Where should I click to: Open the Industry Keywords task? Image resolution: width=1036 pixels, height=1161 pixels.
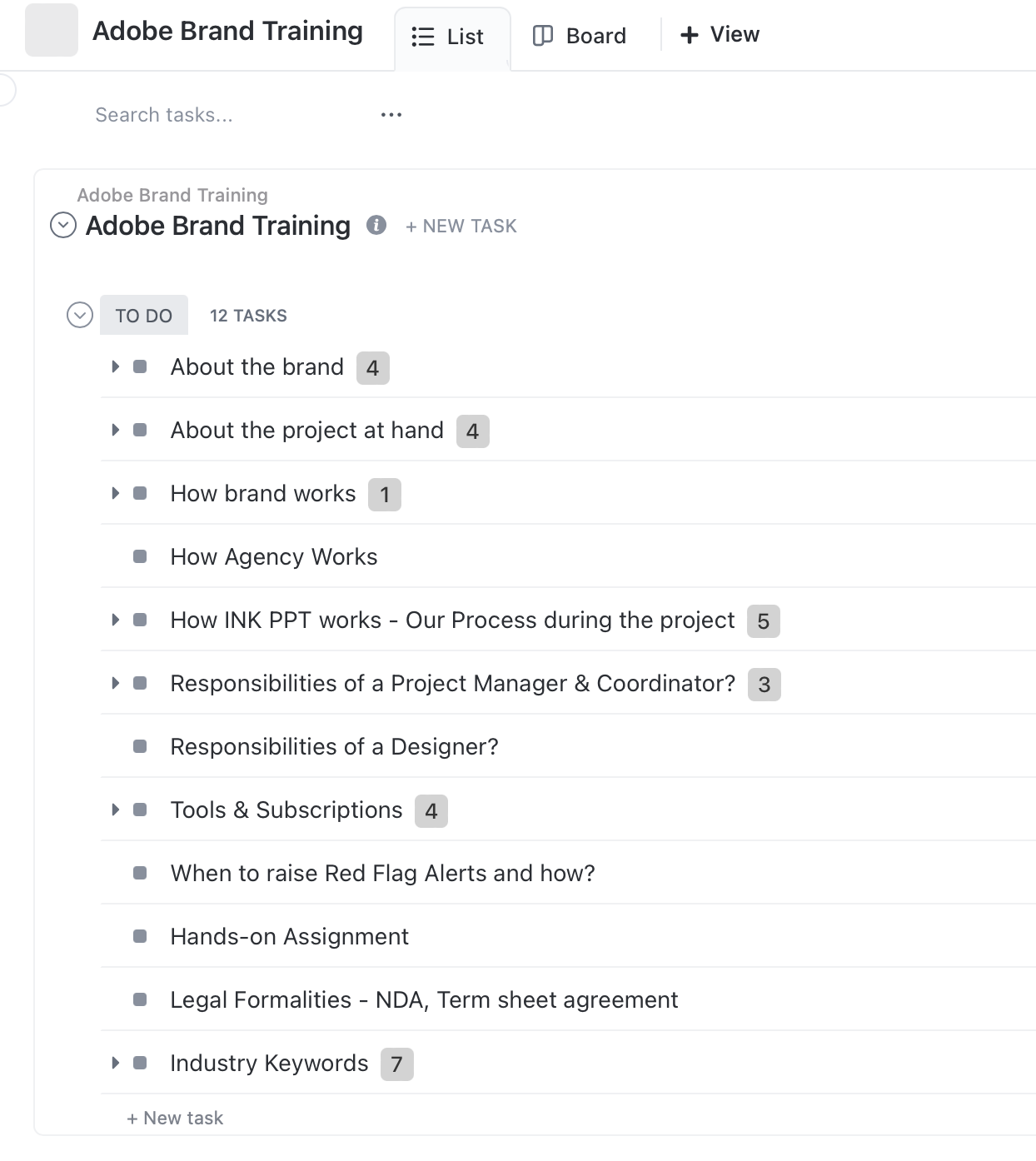point(269,1064)
